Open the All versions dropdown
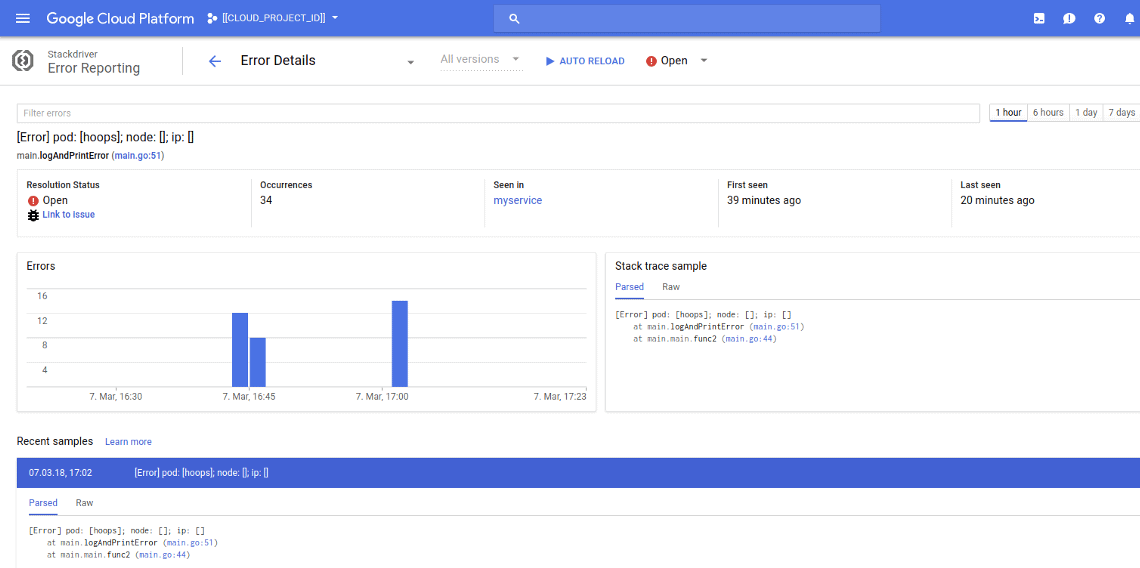 pos(481,60)
